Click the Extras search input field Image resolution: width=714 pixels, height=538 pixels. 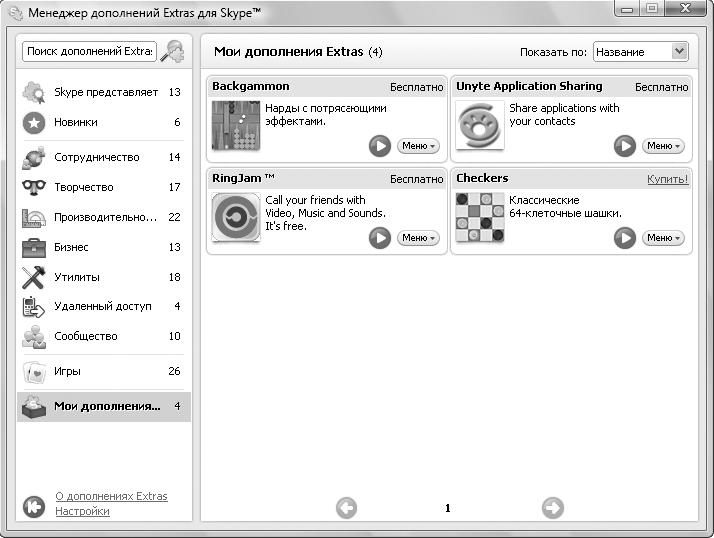(88, 51)
